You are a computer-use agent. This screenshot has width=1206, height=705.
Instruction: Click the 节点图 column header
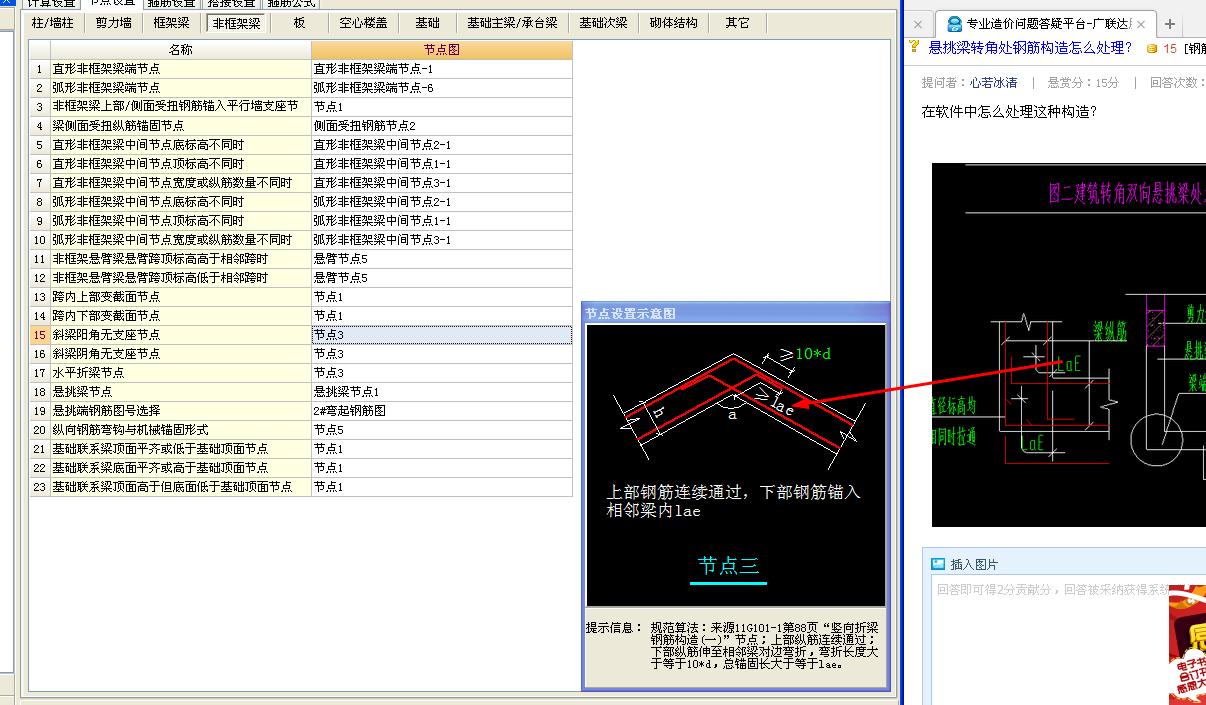(442, 50)
